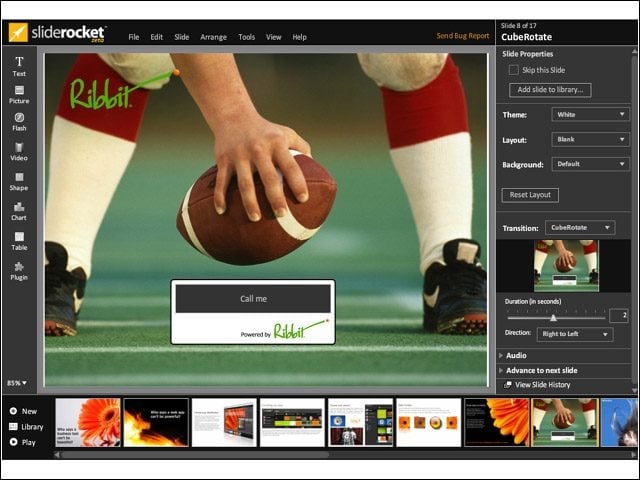The height and width of the screenshot is (480, 640).
Task: Open the Tools menu
Action: click(247, 37)
